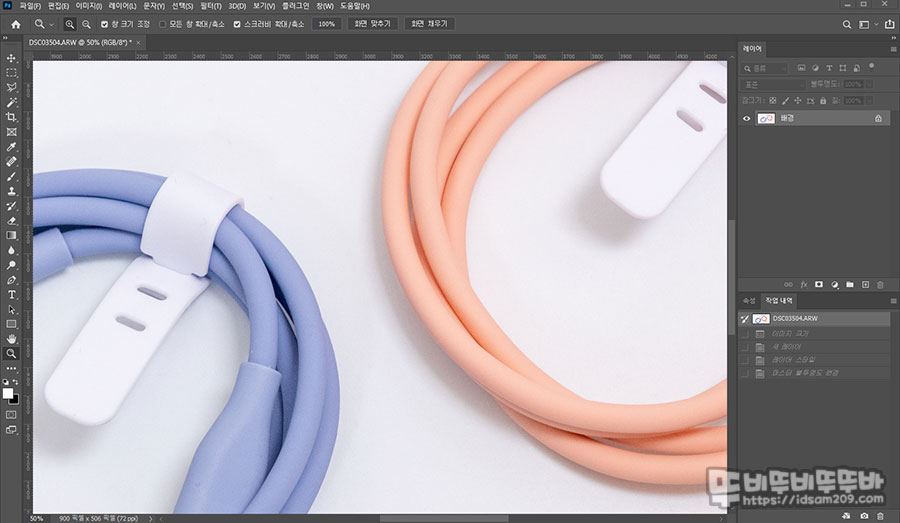Select the Zoom Out magnifier option

tap(86, 24)
